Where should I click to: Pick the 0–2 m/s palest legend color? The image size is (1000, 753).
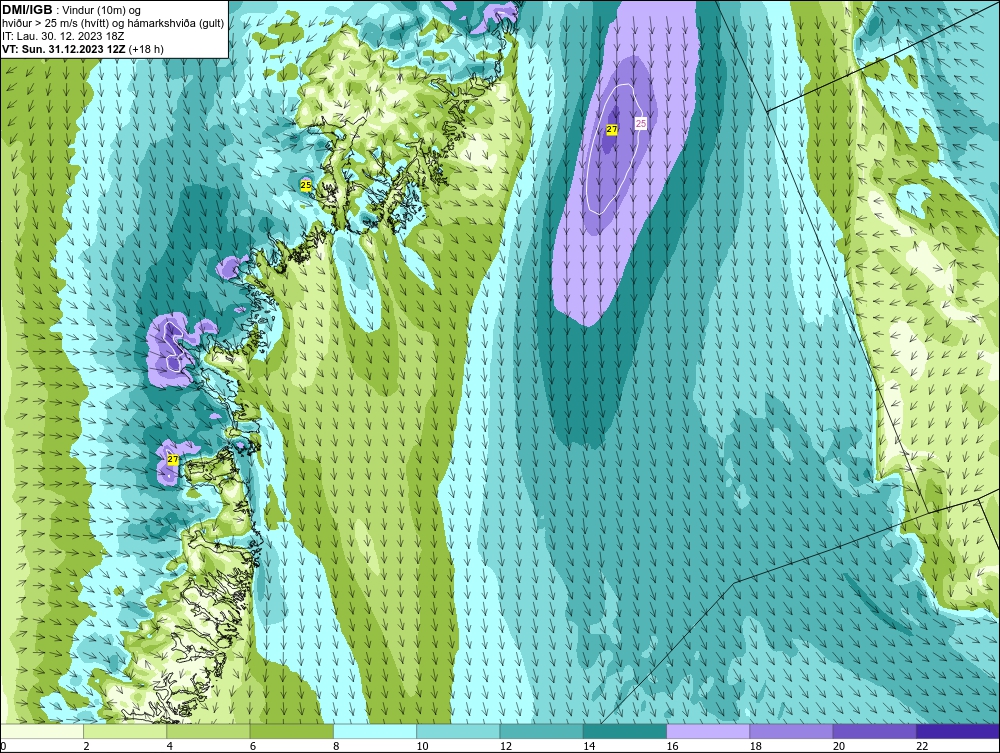pyautogui.click(x=42, y=731)
